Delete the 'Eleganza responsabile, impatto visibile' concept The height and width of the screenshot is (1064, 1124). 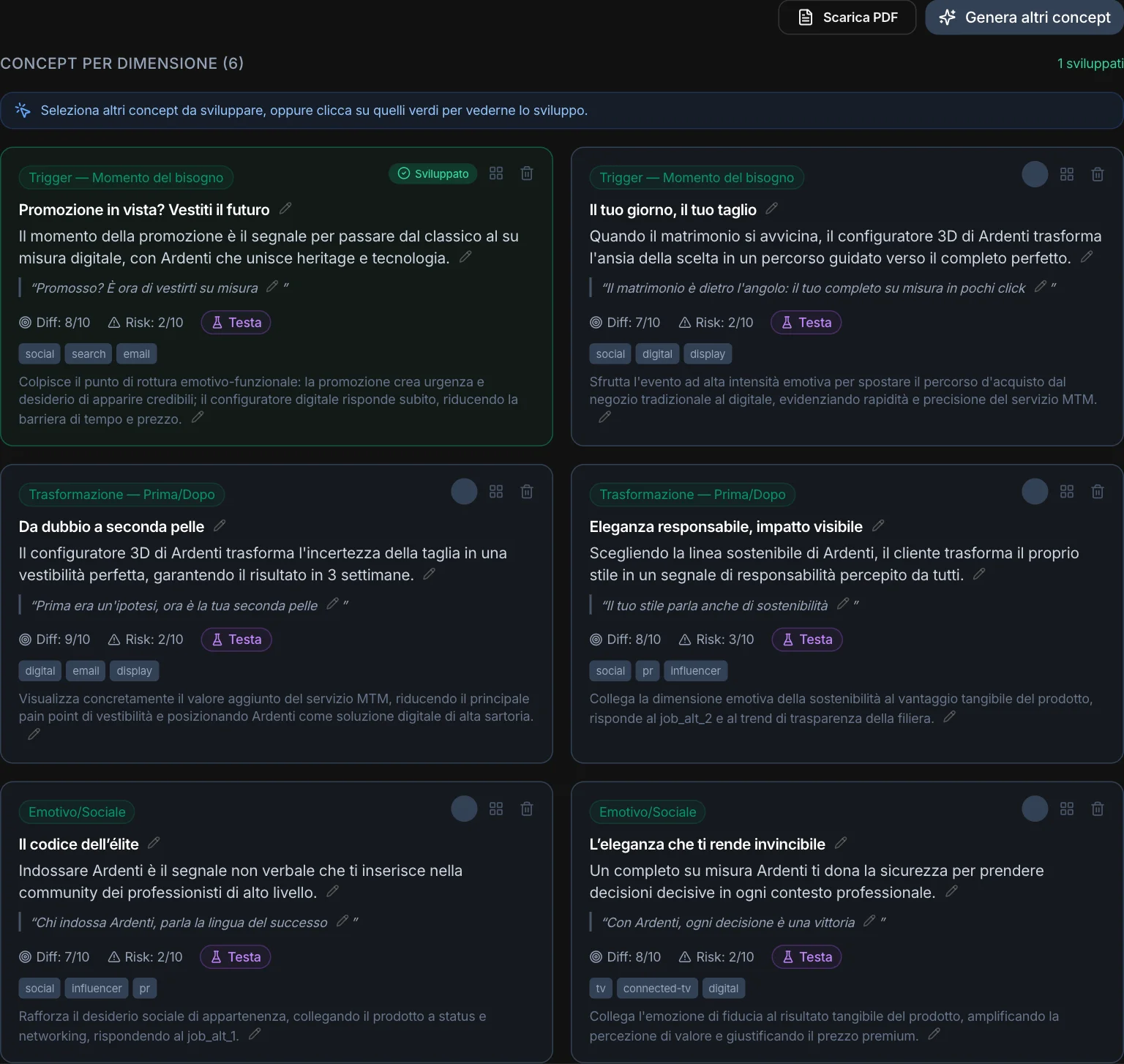(x=1098, y=491)
